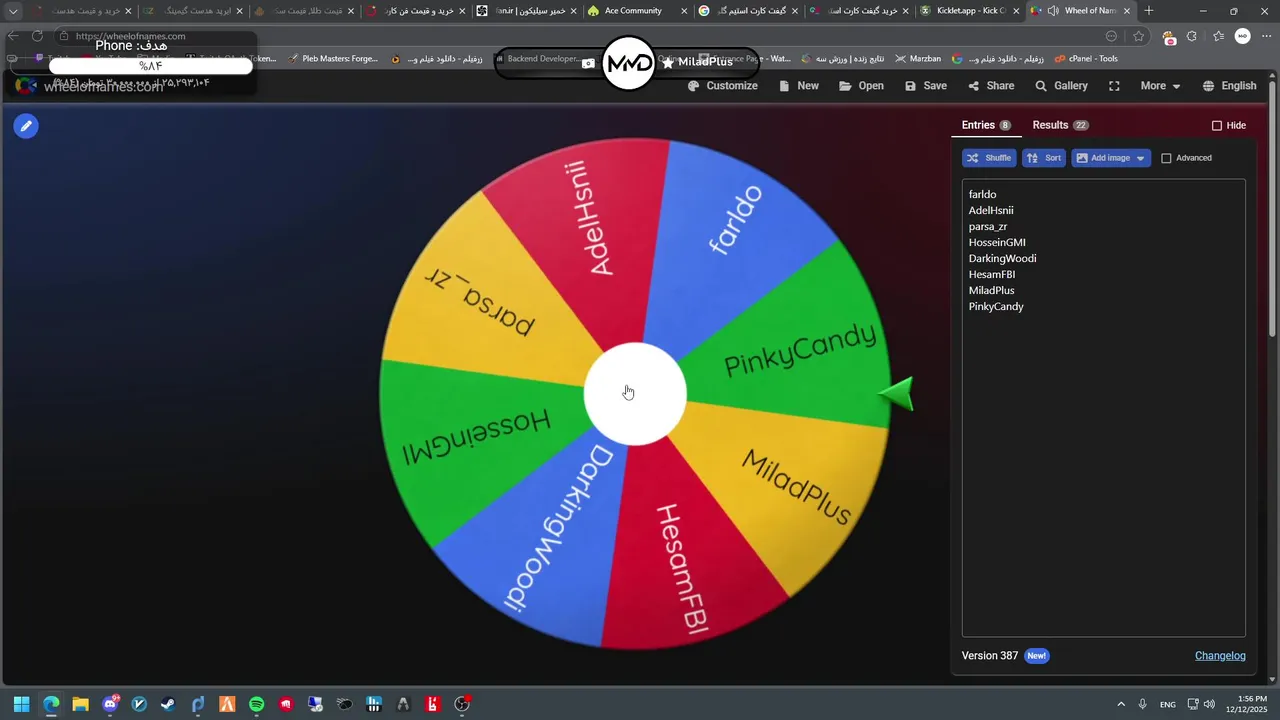
Task: Sort the entries alphabetically
Action: (1043, 158)
